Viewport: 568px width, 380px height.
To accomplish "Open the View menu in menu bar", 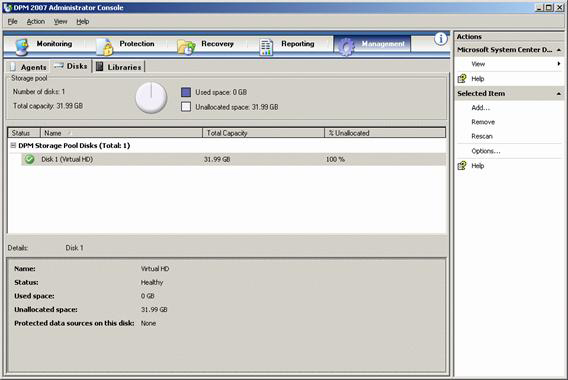I will (60, 22).
